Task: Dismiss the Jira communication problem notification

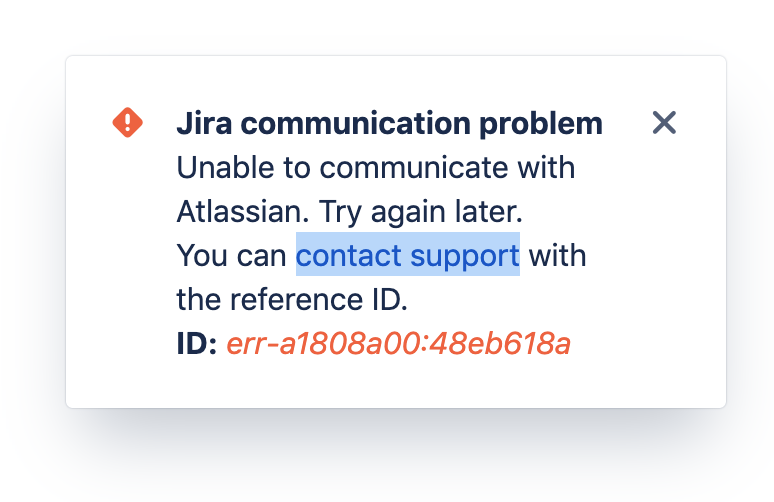Action: pos(664,122)
